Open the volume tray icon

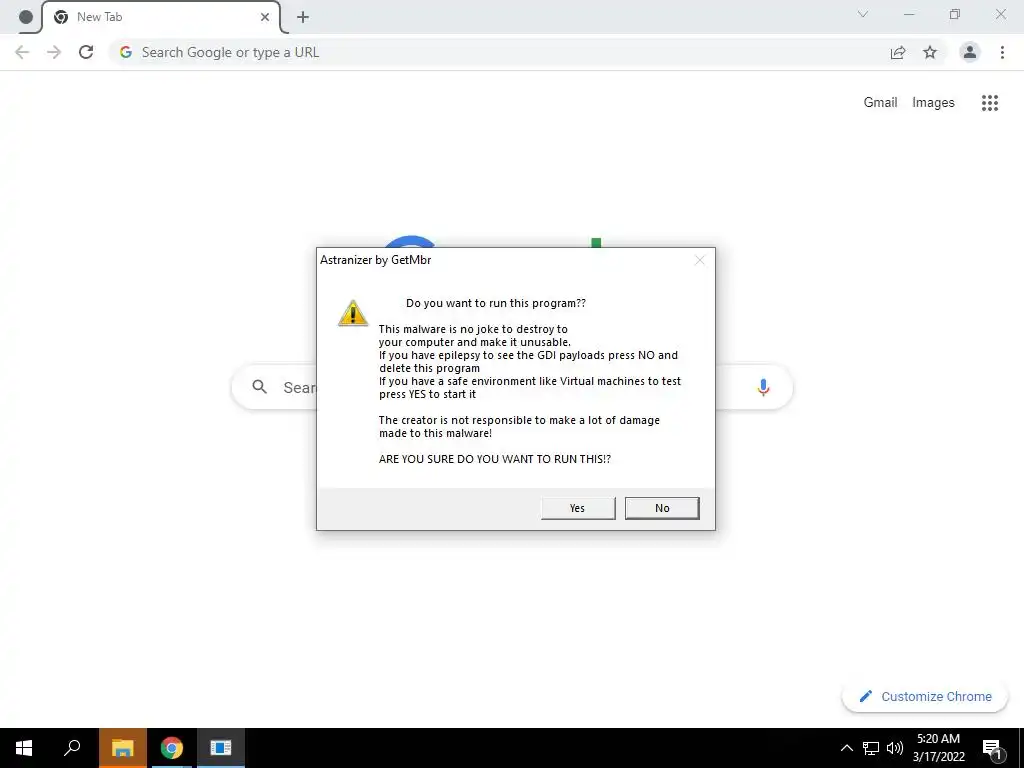click(895, 748)
